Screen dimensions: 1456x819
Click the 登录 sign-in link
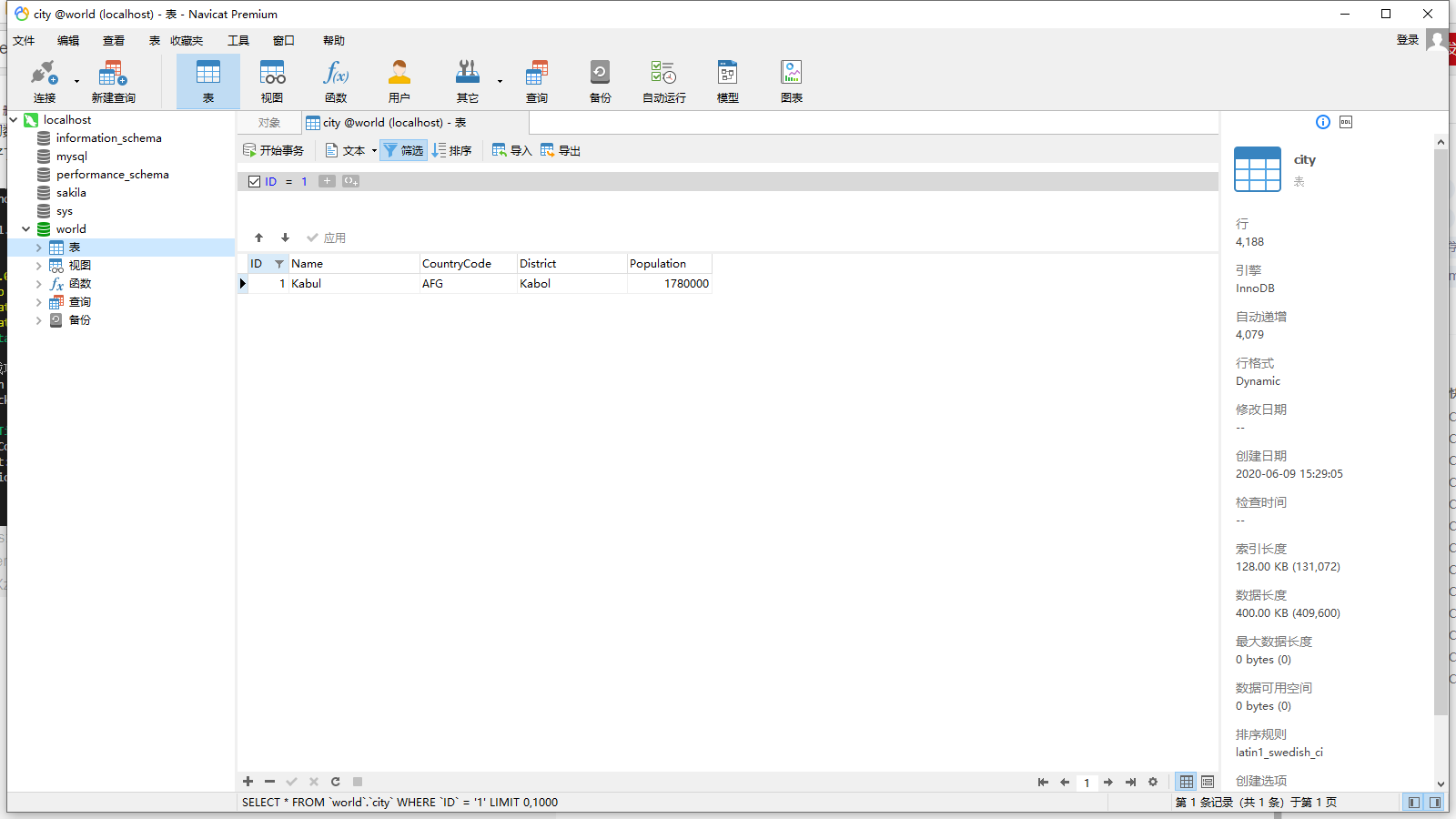coord(1408,40)
